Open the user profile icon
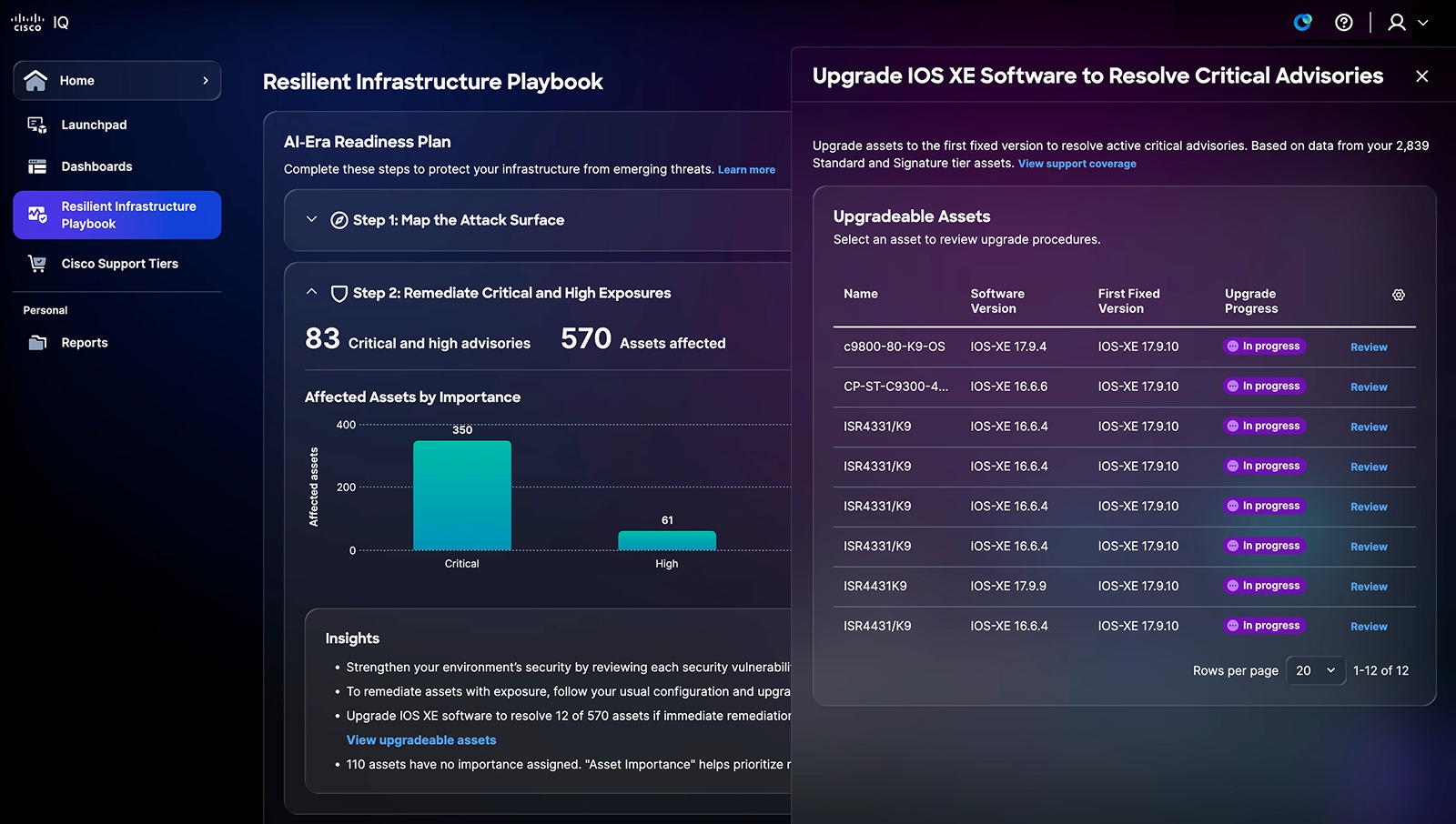This screenshot has height=824, width=1456. click(x=1397, y=23)
